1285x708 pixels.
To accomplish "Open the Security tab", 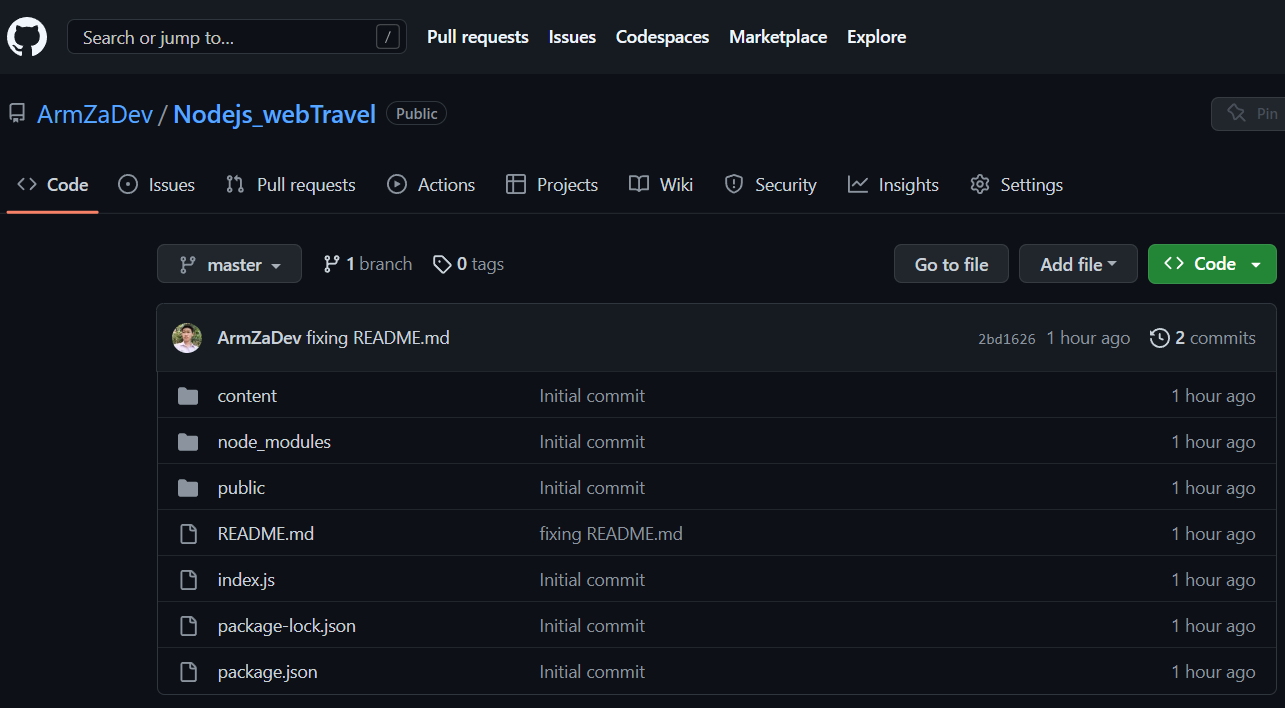I will [x=771, y=184].
